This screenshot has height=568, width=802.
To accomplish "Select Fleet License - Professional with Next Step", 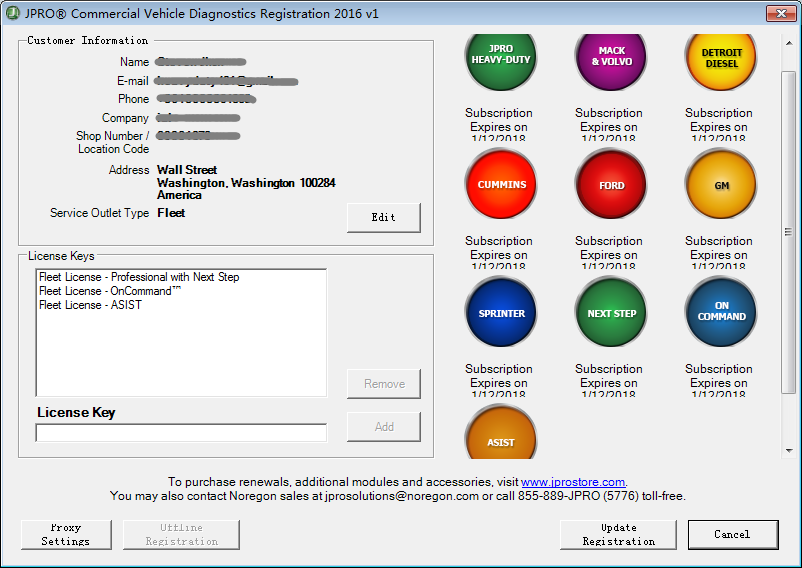I will (x=139, y=277).
